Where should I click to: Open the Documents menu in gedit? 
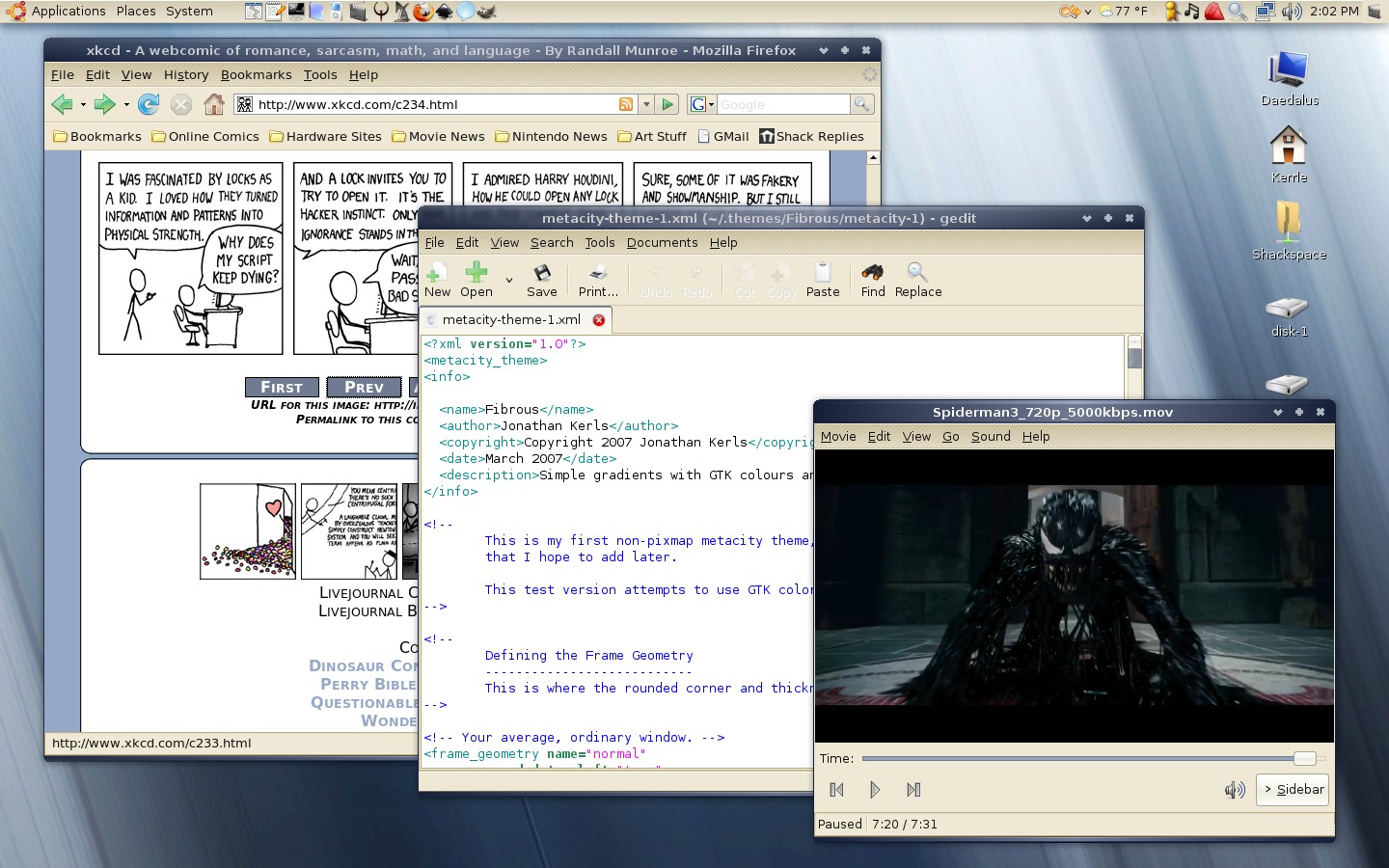[x=662, y=242]
